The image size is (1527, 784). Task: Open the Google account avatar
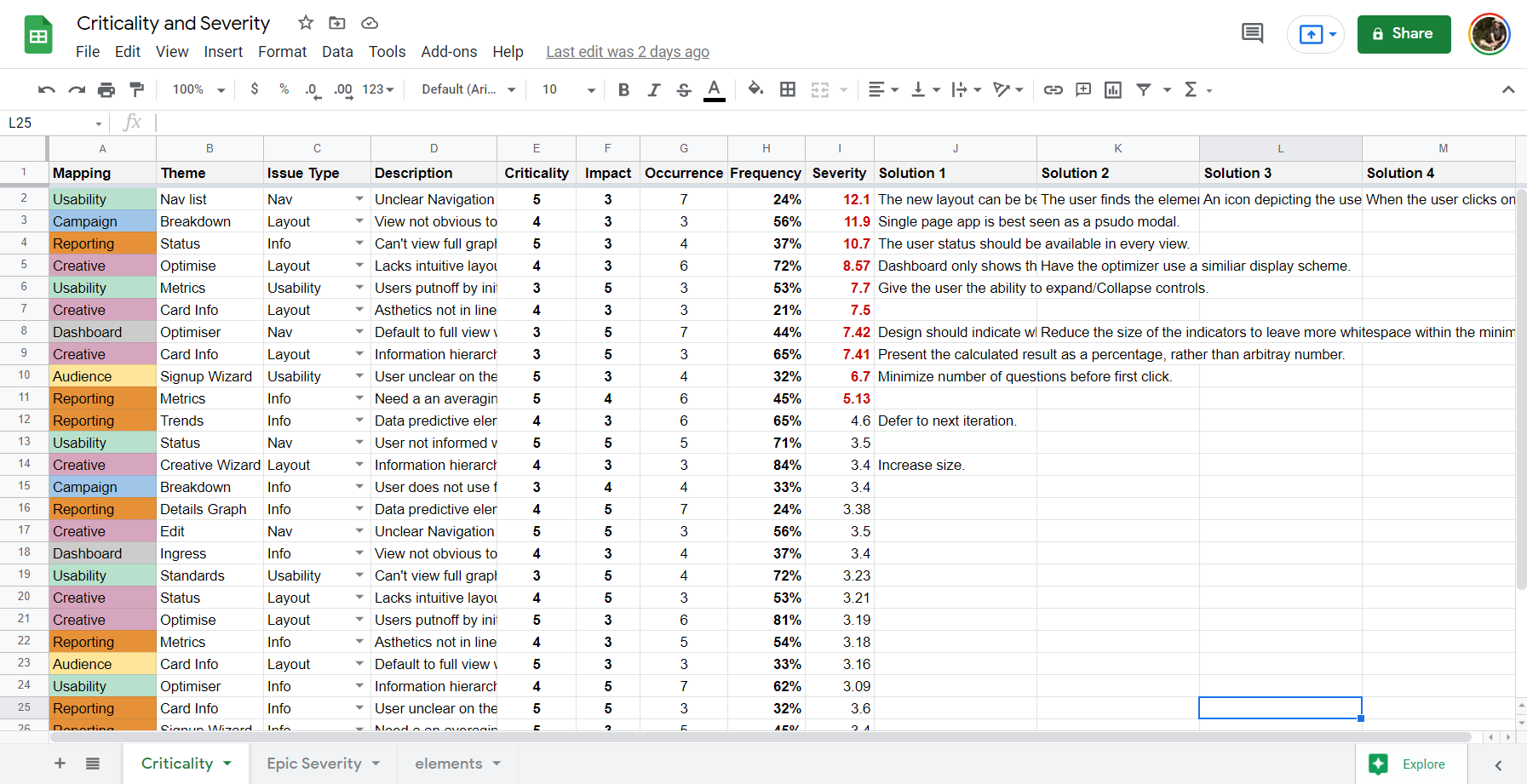(1490, 34)
